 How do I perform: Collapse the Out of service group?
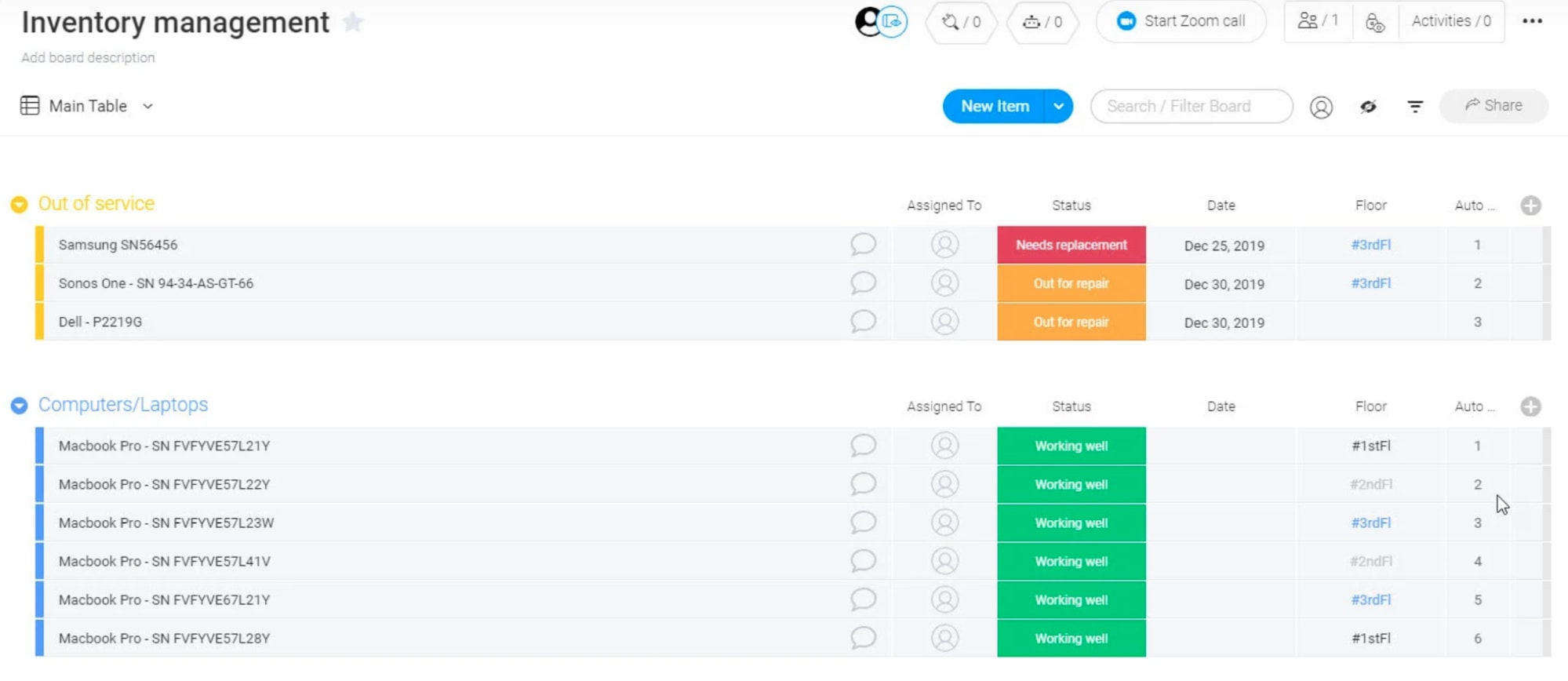[x=19, y=205]
